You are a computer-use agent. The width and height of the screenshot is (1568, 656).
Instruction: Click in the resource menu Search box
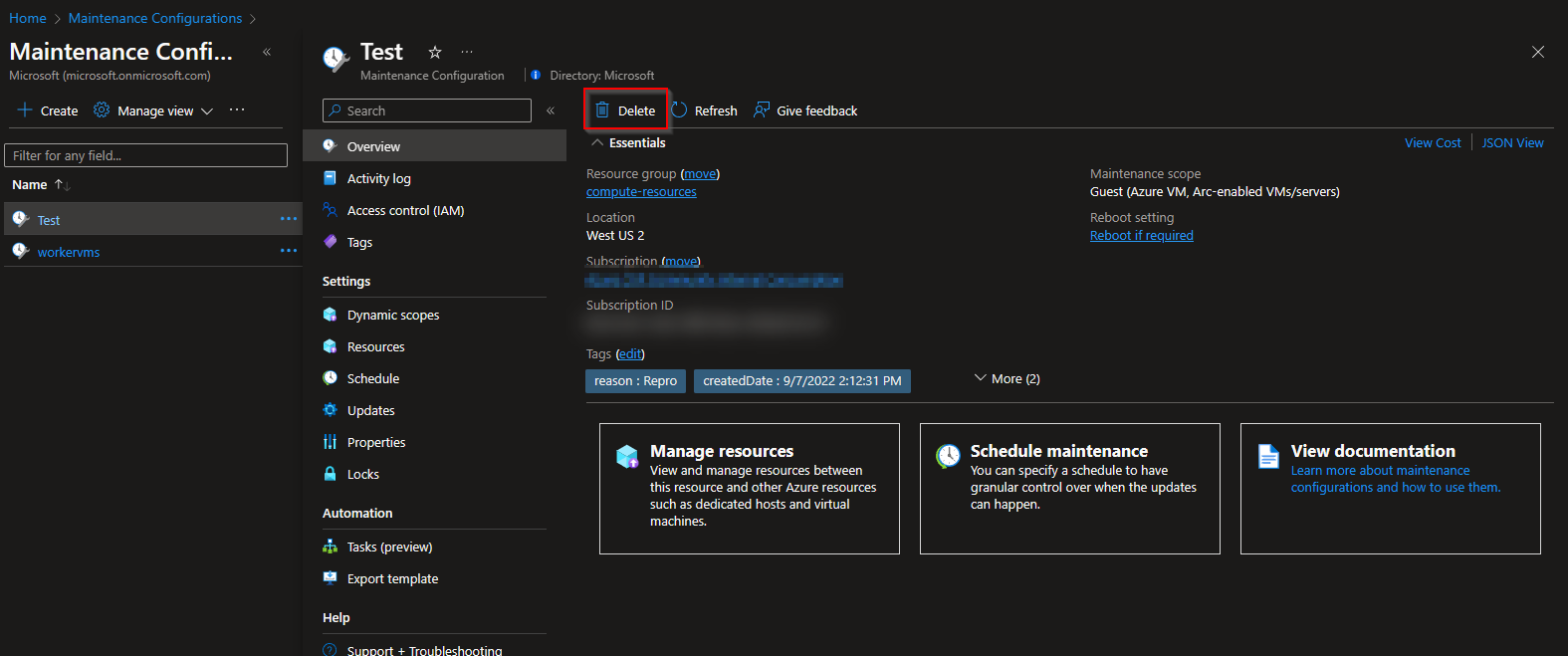click(x=427, y=110)
